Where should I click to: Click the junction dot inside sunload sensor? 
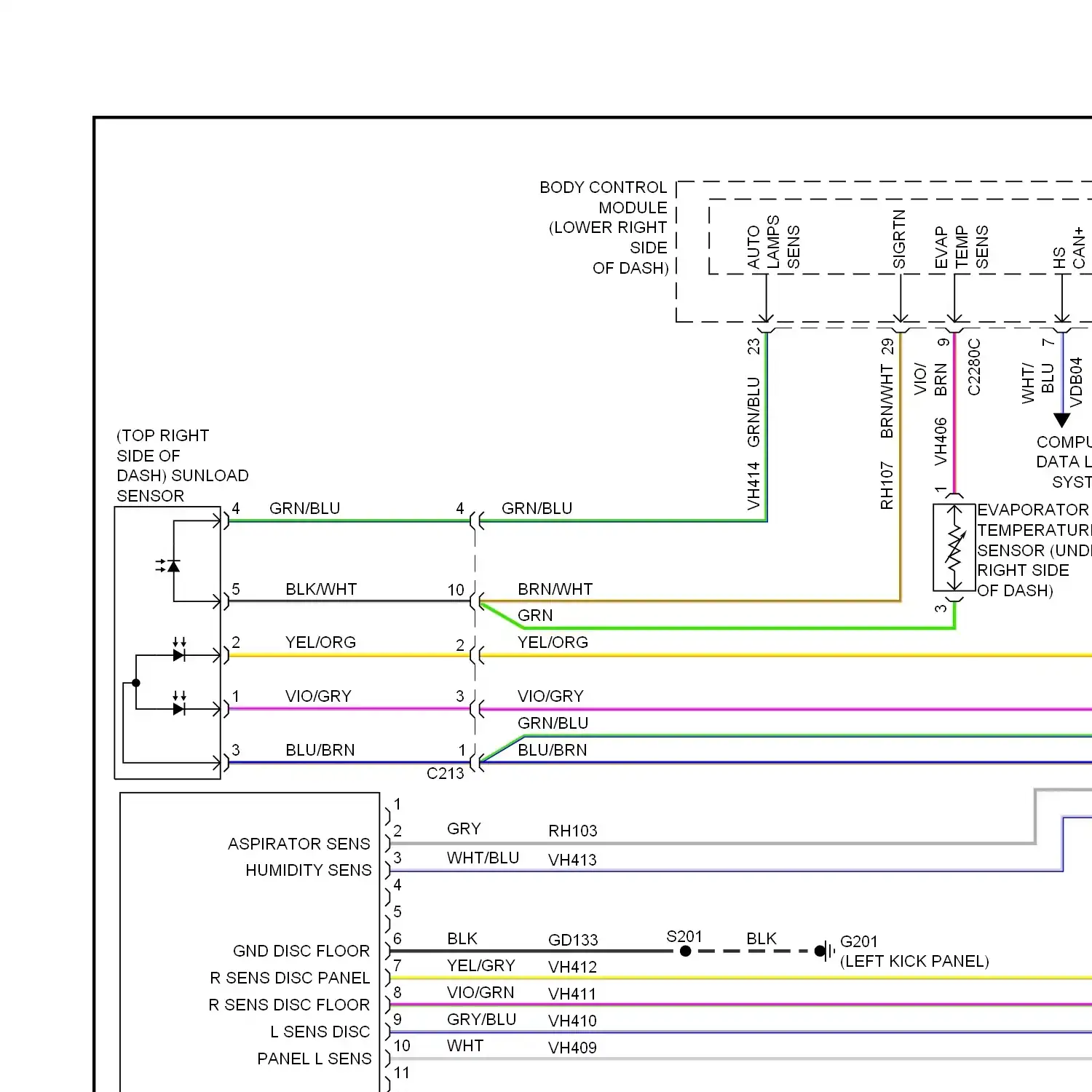click(136, 683)
